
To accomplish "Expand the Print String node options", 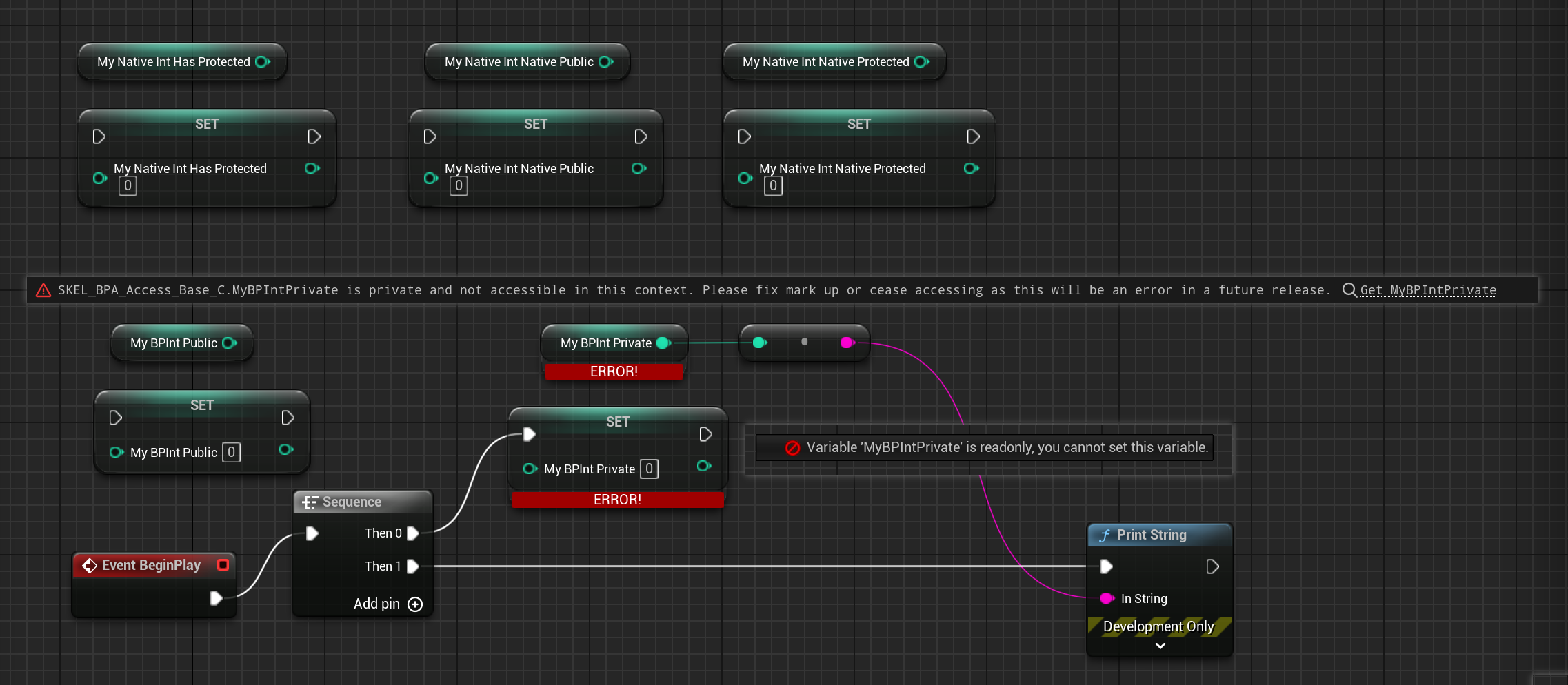I will click(1160, 646).
